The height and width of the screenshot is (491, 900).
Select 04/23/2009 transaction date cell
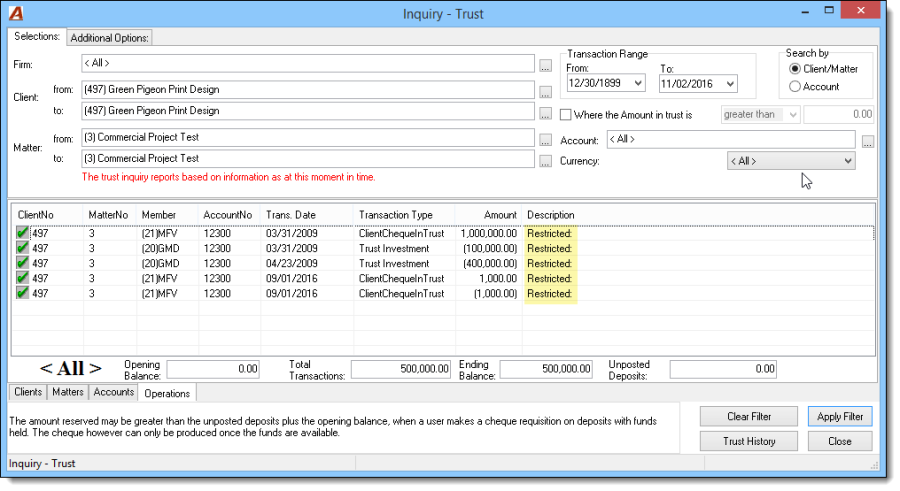click(292, 264)
